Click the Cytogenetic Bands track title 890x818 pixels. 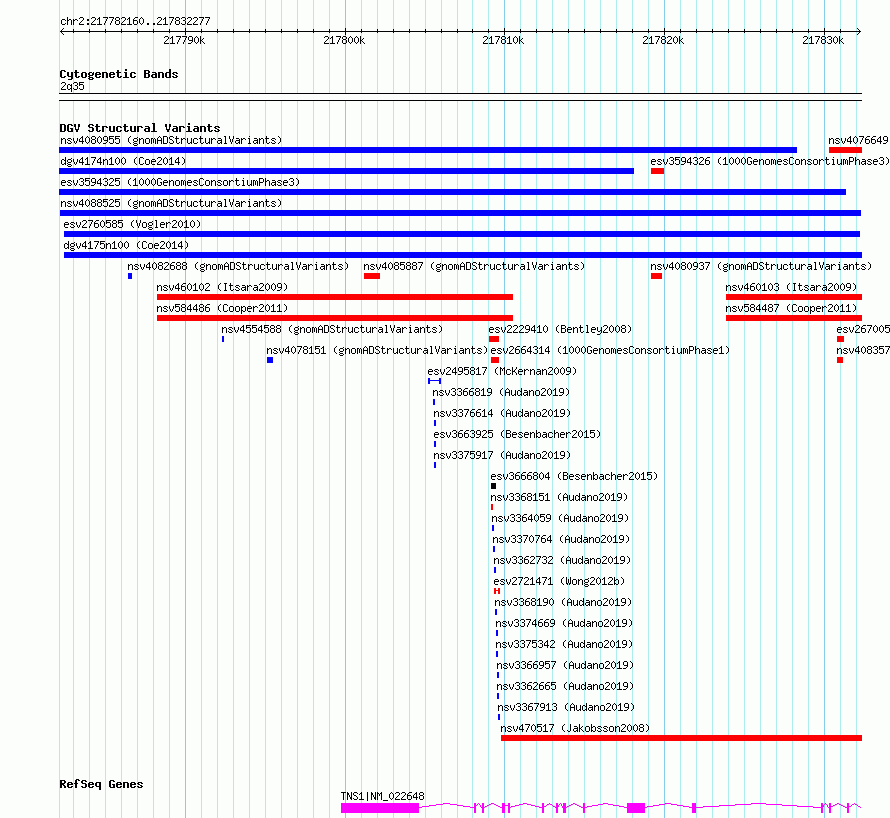click(x=119, y=74)
